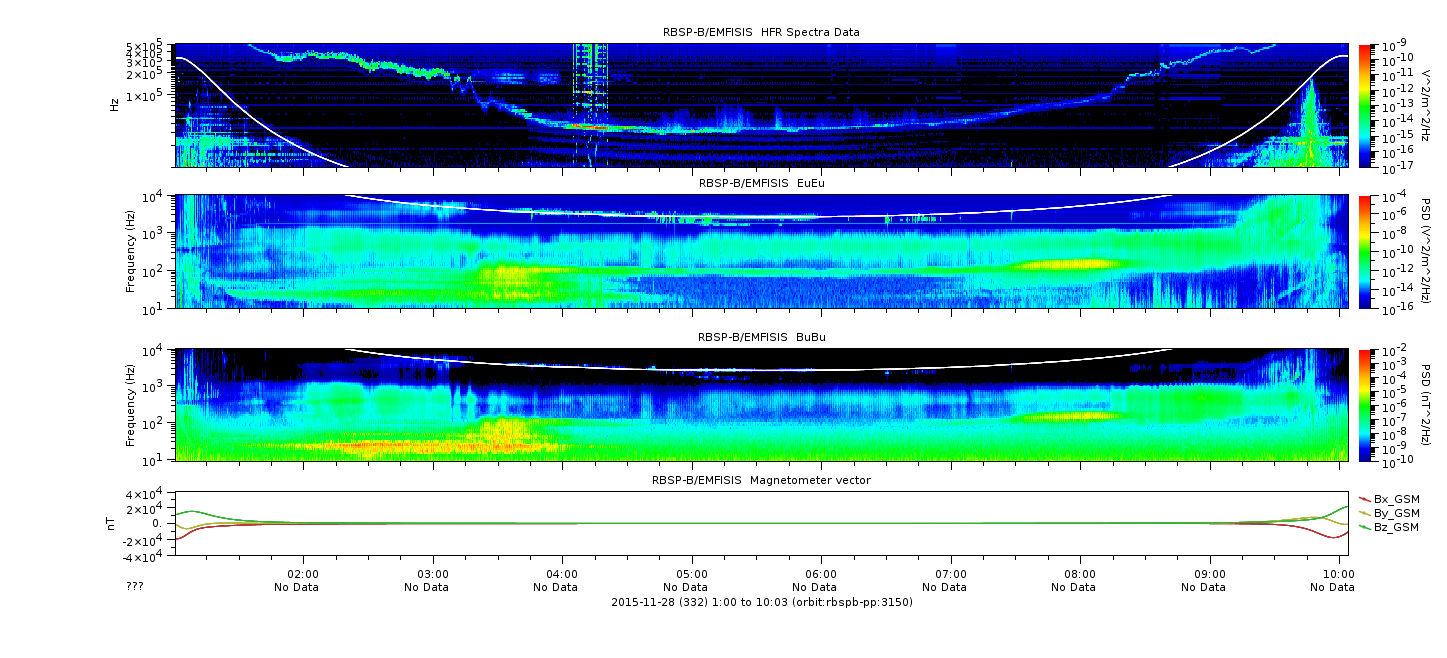Click the 06:00 time axis label
Viewport: 1447px width, 658px height.
pyautogui.click(x=821, y=575)
